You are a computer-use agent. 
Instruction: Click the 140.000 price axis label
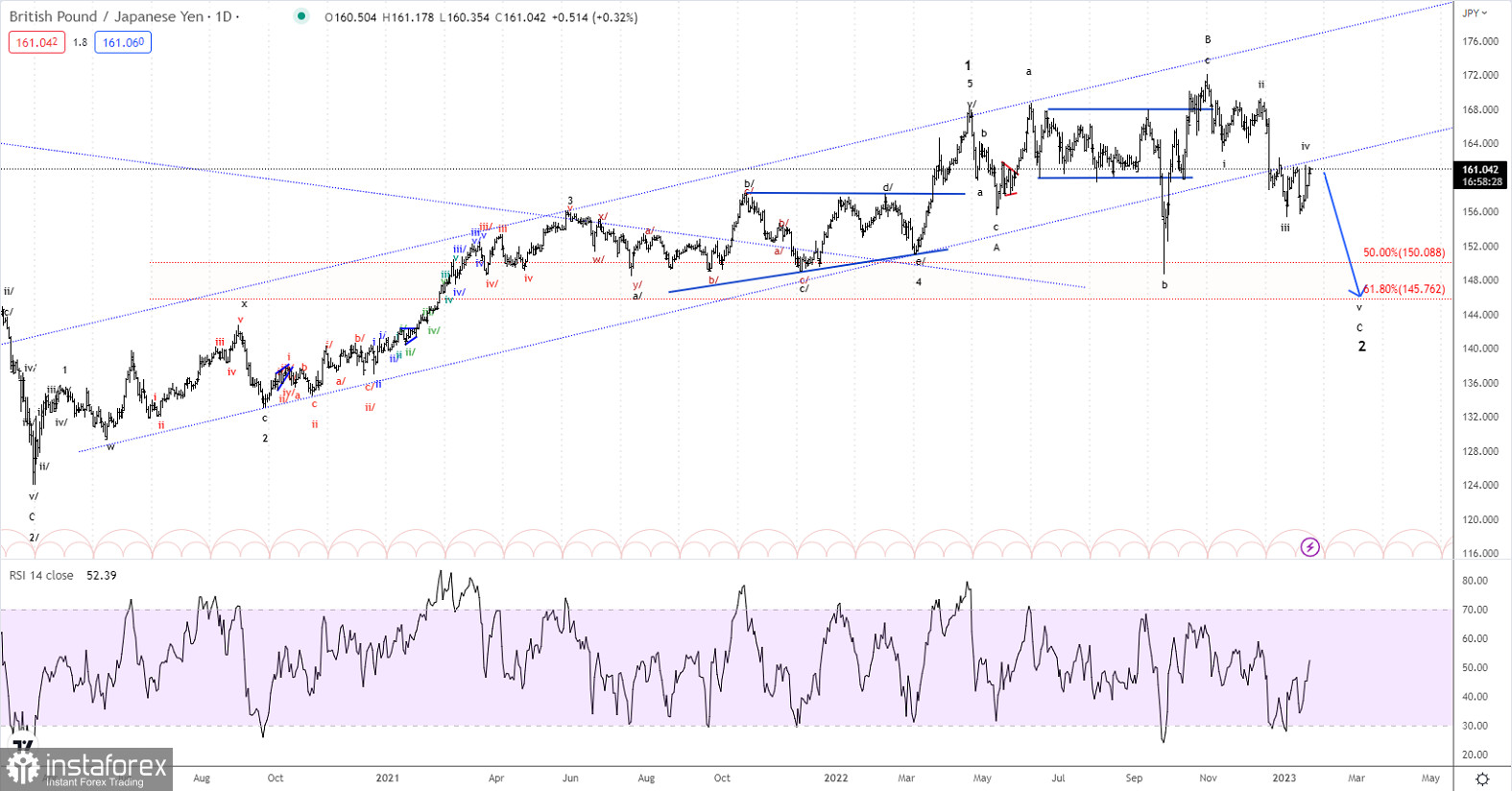tap(1480, 348)
